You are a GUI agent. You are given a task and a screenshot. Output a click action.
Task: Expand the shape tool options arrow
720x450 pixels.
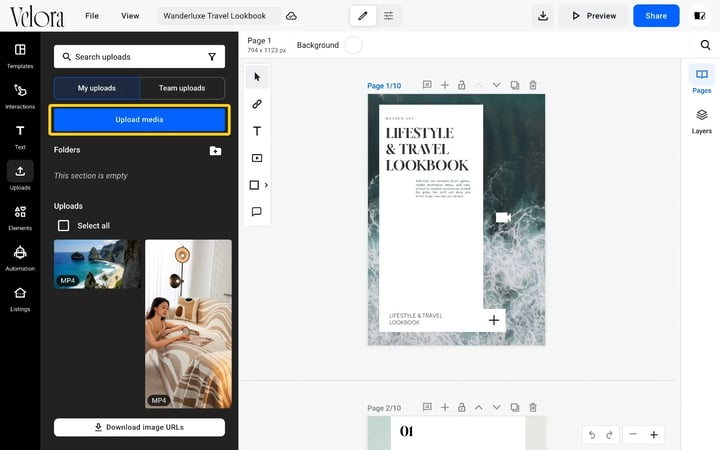(266, 185)
